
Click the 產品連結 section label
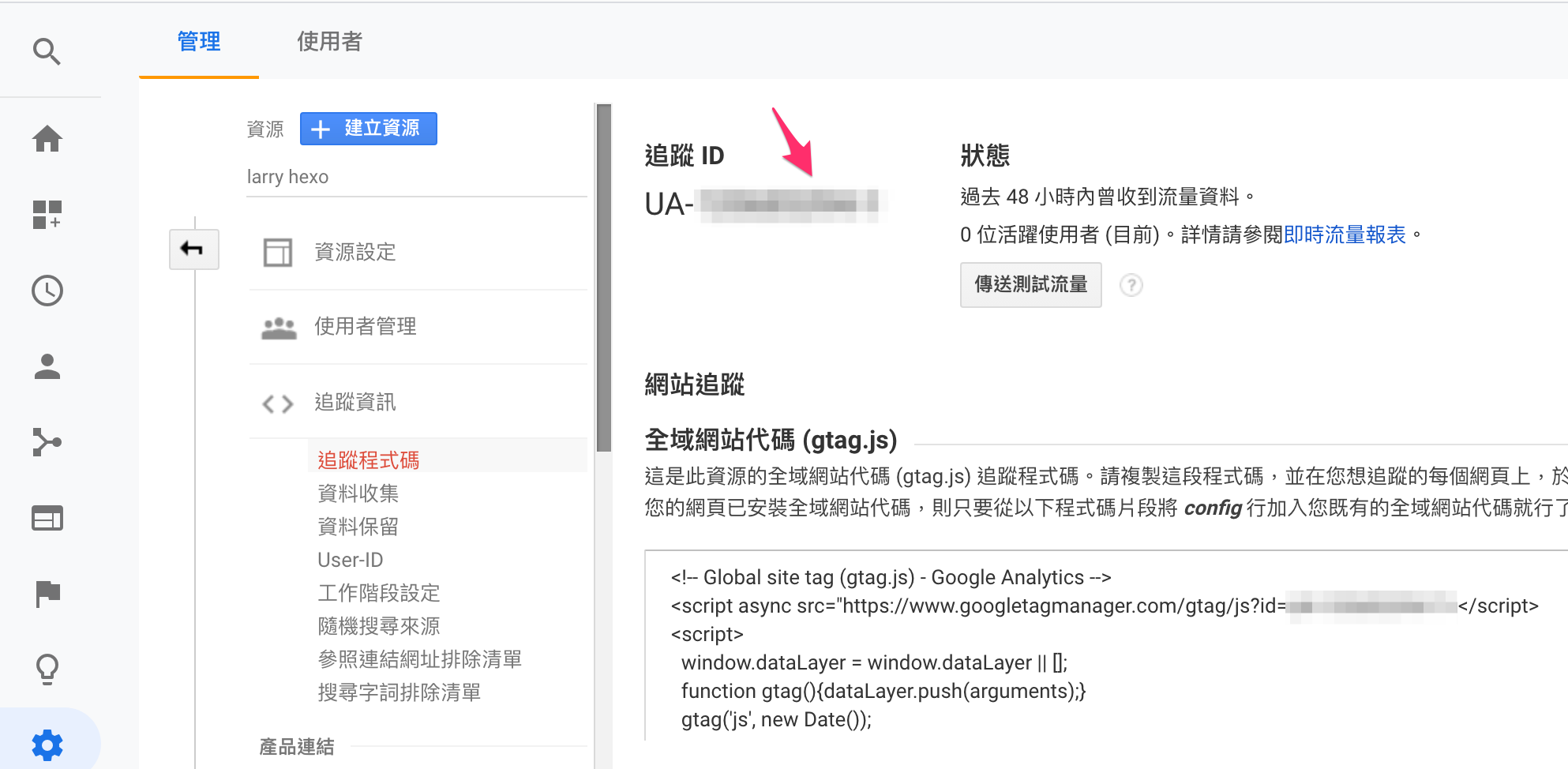click(x=297, y=747)
